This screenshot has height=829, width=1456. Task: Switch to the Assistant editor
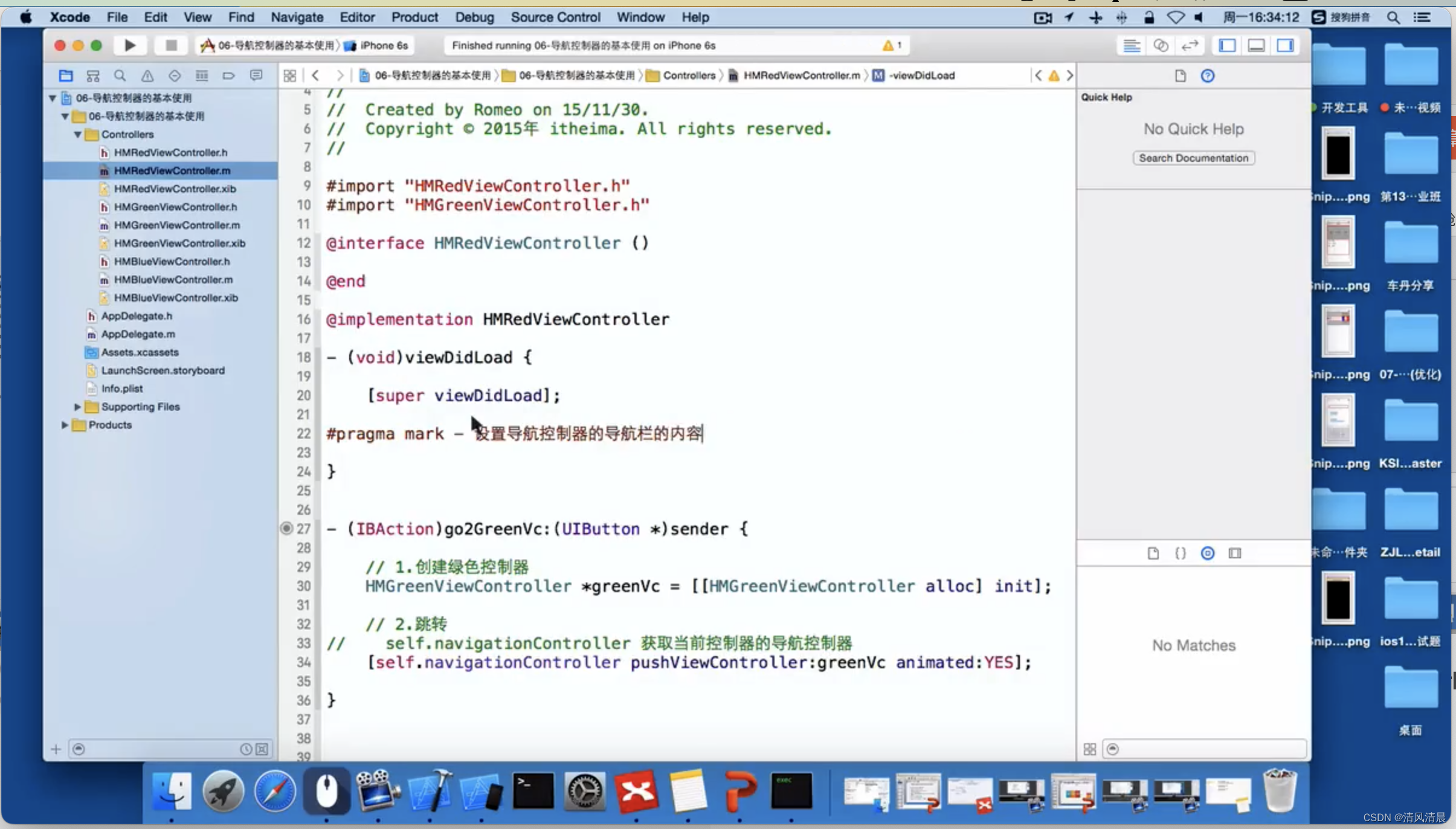(x=1161, y=45)
